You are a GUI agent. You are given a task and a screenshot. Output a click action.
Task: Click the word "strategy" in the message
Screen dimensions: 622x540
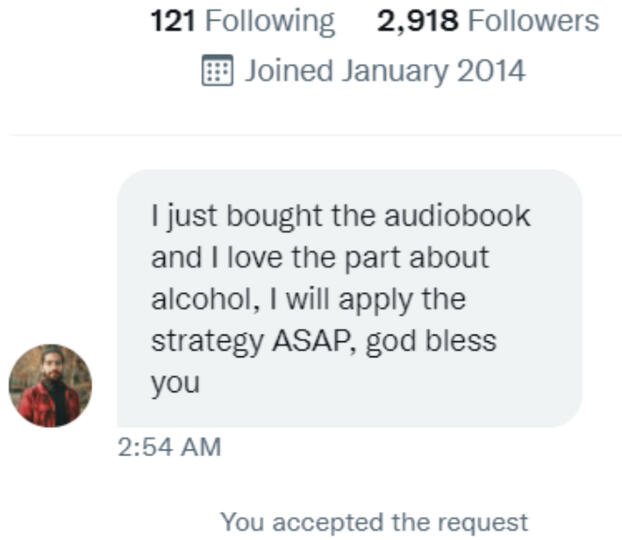(x=206, y=340)
